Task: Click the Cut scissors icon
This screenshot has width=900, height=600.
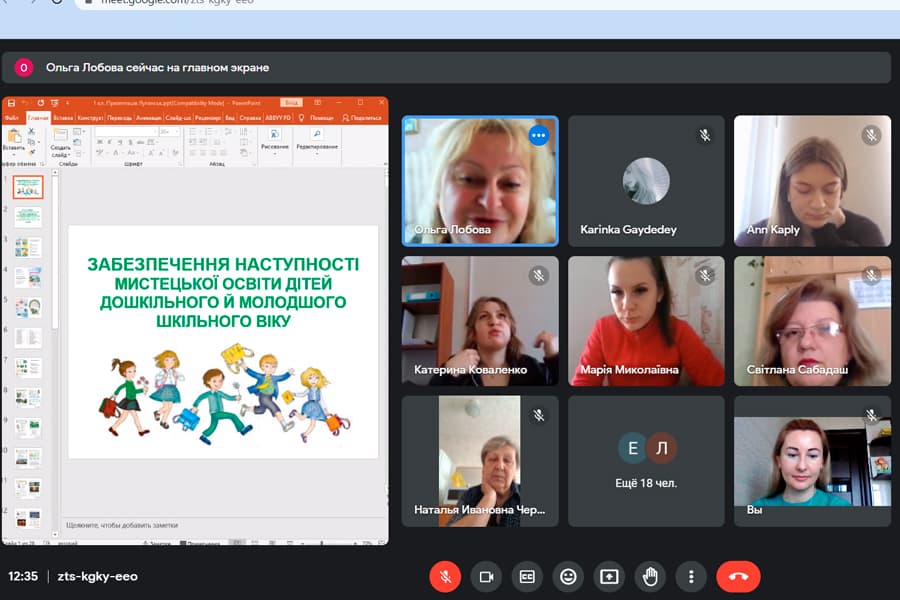Action: (x=31, y=131)
